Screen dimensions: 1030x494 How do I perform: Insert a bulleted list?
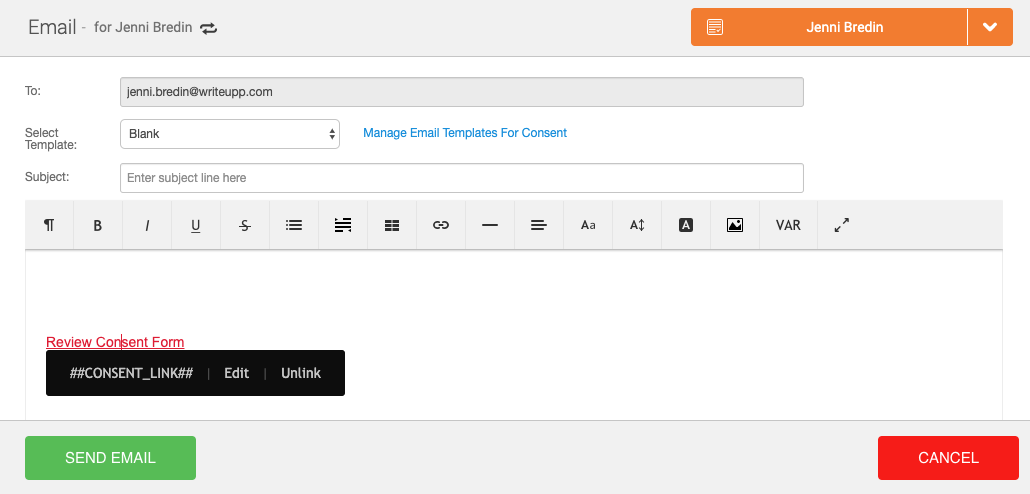point(294,225)
